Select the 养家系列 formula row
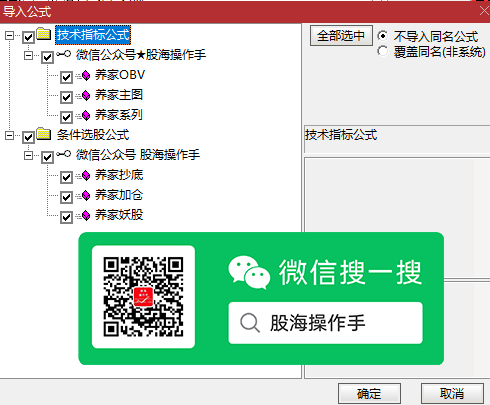Image resolution: width=490 pixels, height=405 pixels. (x=119, y=115)
